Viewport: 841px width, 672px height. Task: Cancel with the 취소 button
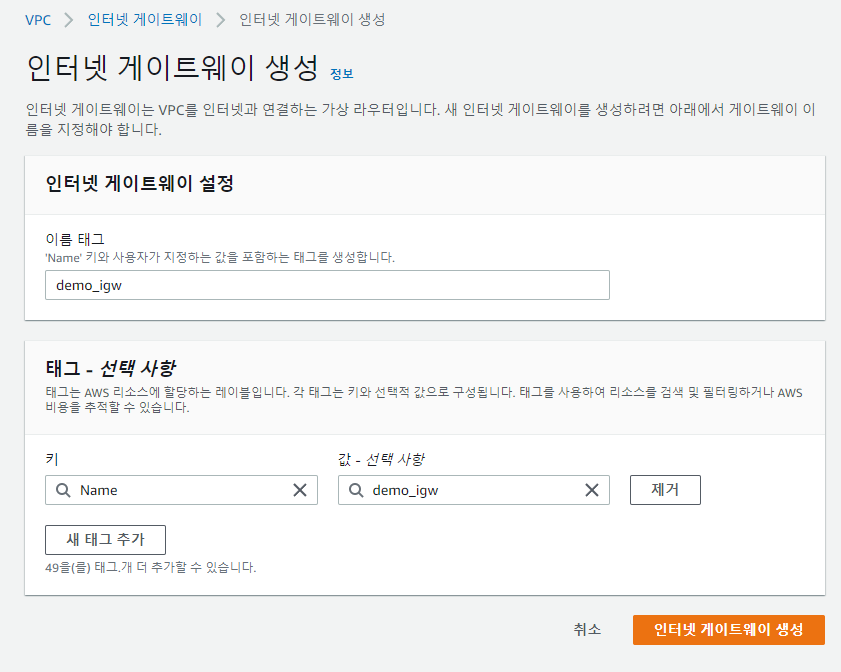tap(587, 630)
